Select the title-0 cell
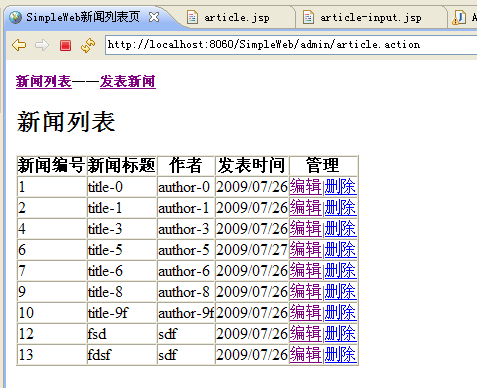This screenshot has height=388, width=477. [x=122, y=187]
